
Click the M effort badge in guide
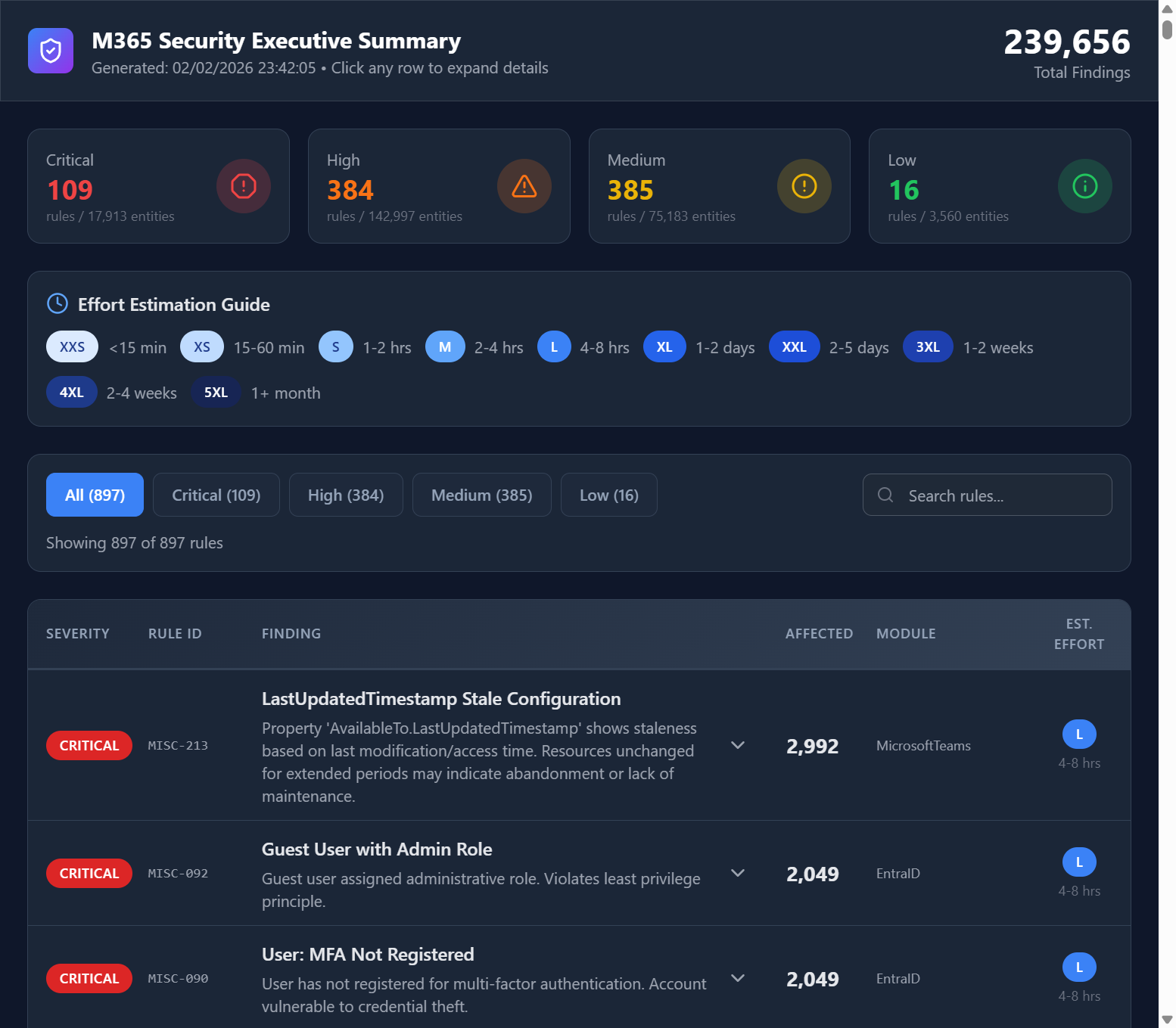(x=445, y=347)
